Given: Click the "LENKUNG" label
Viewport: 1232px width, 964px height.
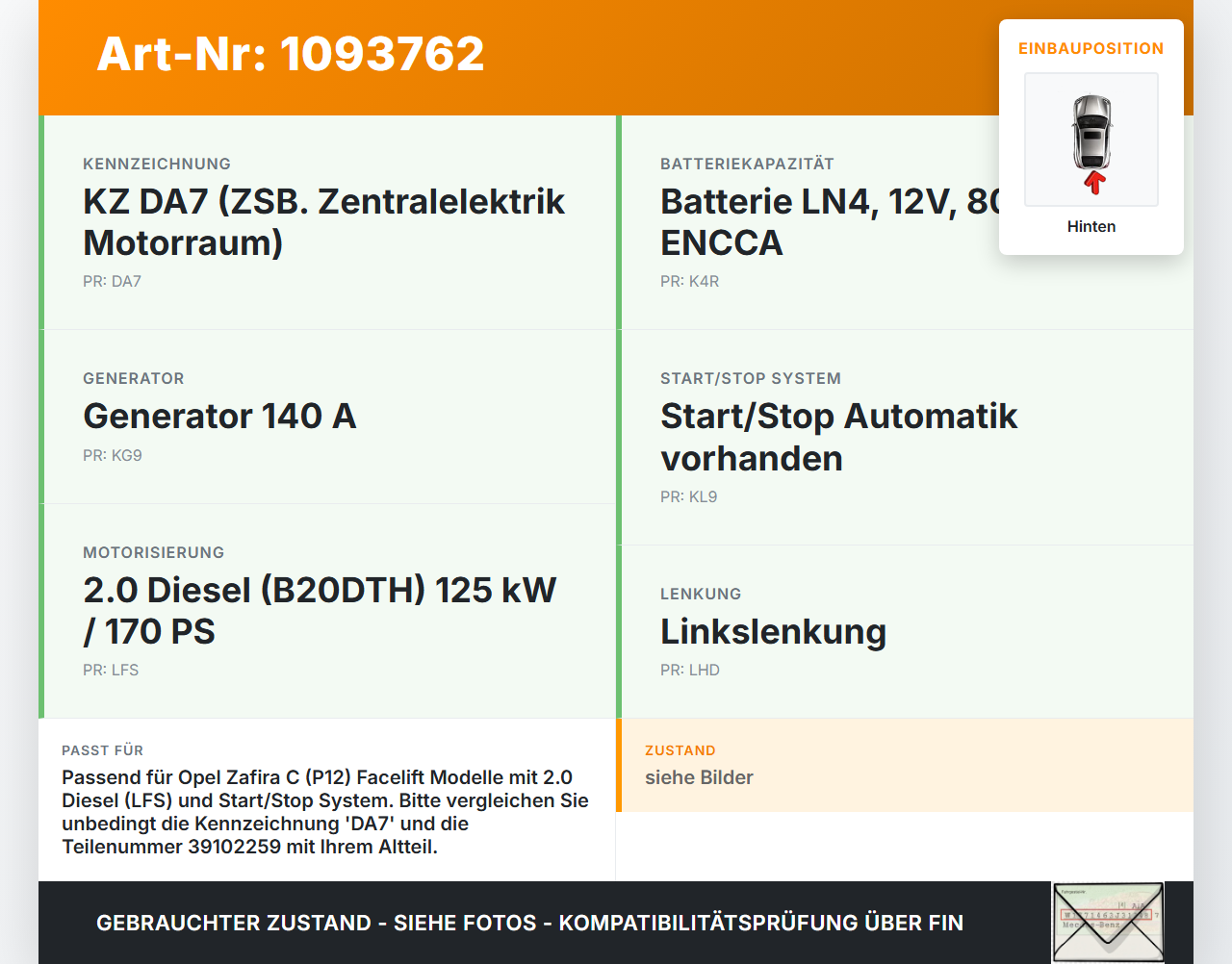Looking at the screenshot, I should coord(701,594).
